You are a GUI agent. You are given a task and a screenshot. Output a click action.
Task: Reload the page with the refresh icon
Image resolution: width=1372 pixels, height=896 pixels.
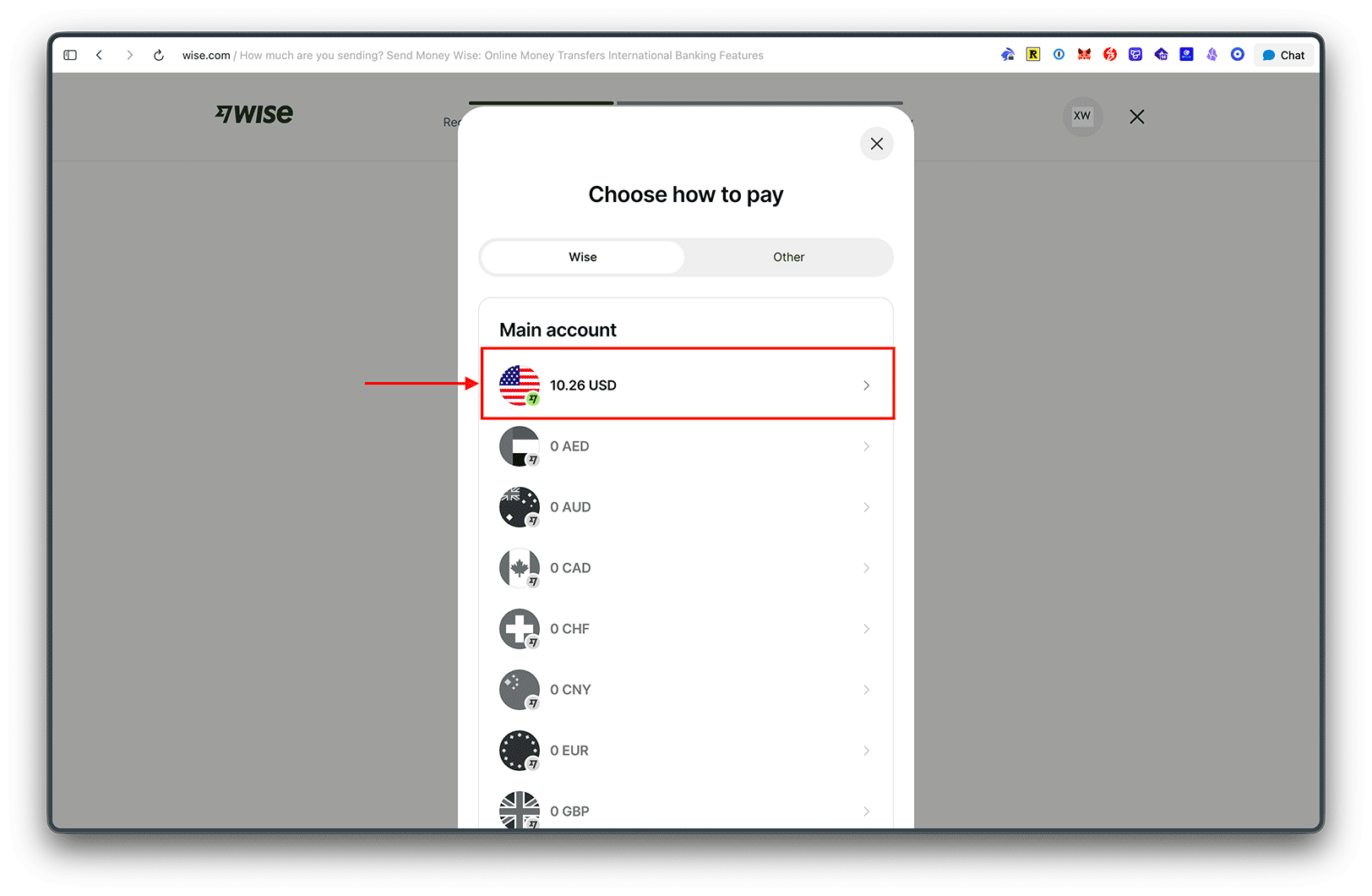(x=158, y=55)
